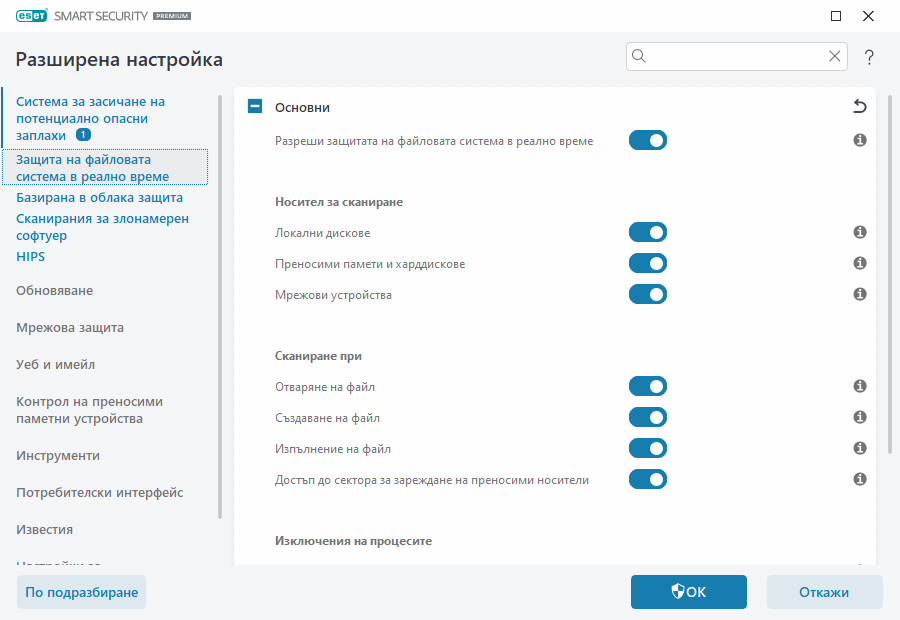This screenshot has width=900, height=620.
Task: Click info icon for Изпълнение на файл
Action: [859, 448]
